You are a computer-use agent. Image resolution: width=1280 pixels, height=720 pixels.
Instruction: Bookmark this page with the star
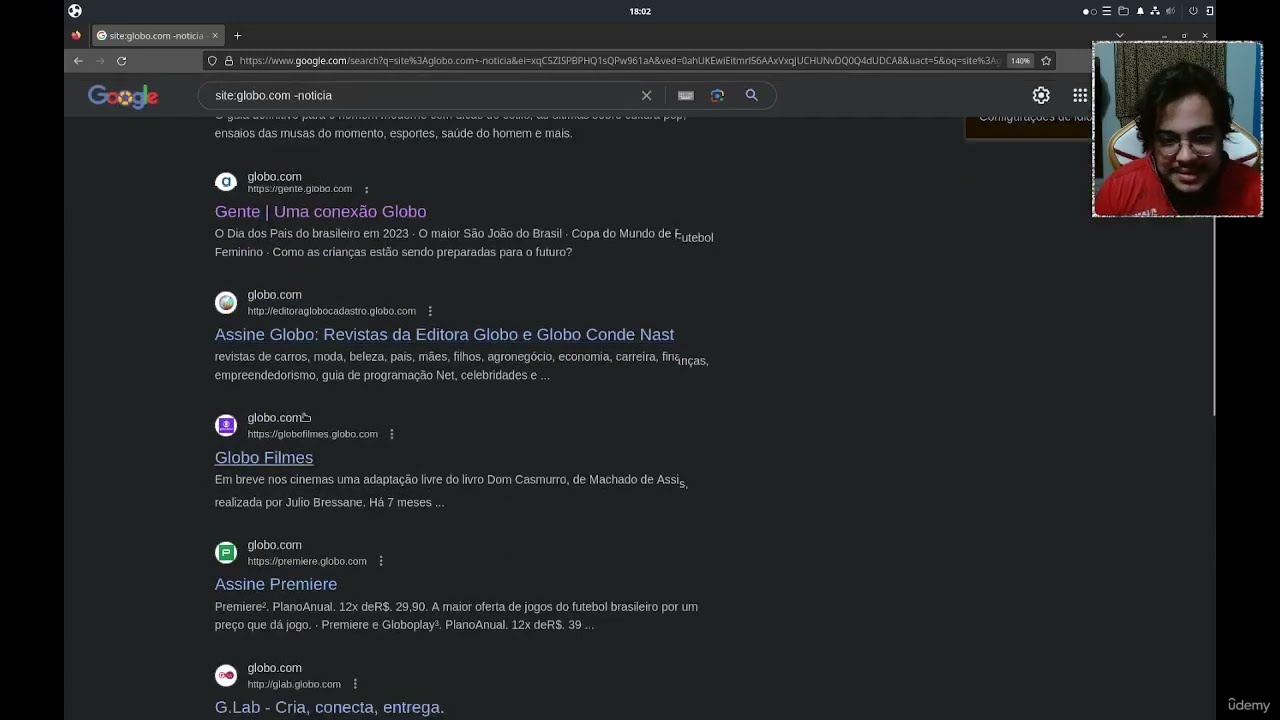point(1046,61)
